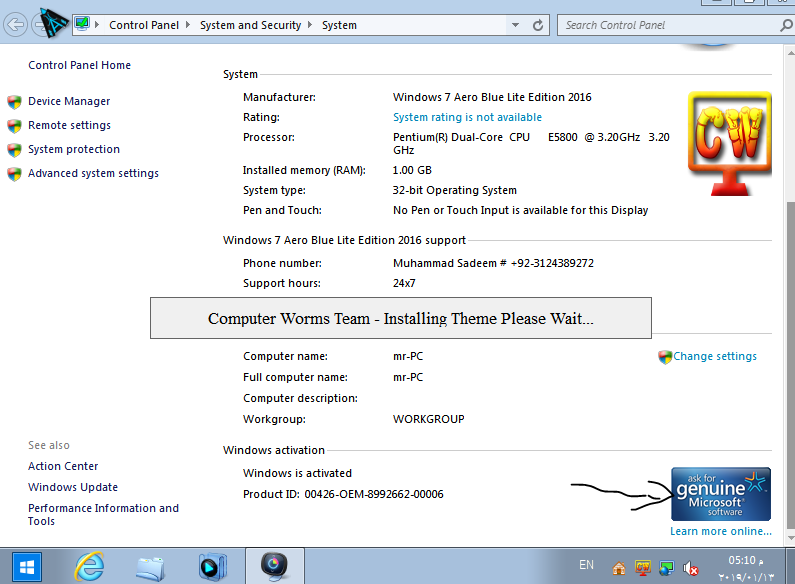795x584 pixels.
Task: Click the muted volume tray icon
Action: pyautogui.click(x=691, y=569)
